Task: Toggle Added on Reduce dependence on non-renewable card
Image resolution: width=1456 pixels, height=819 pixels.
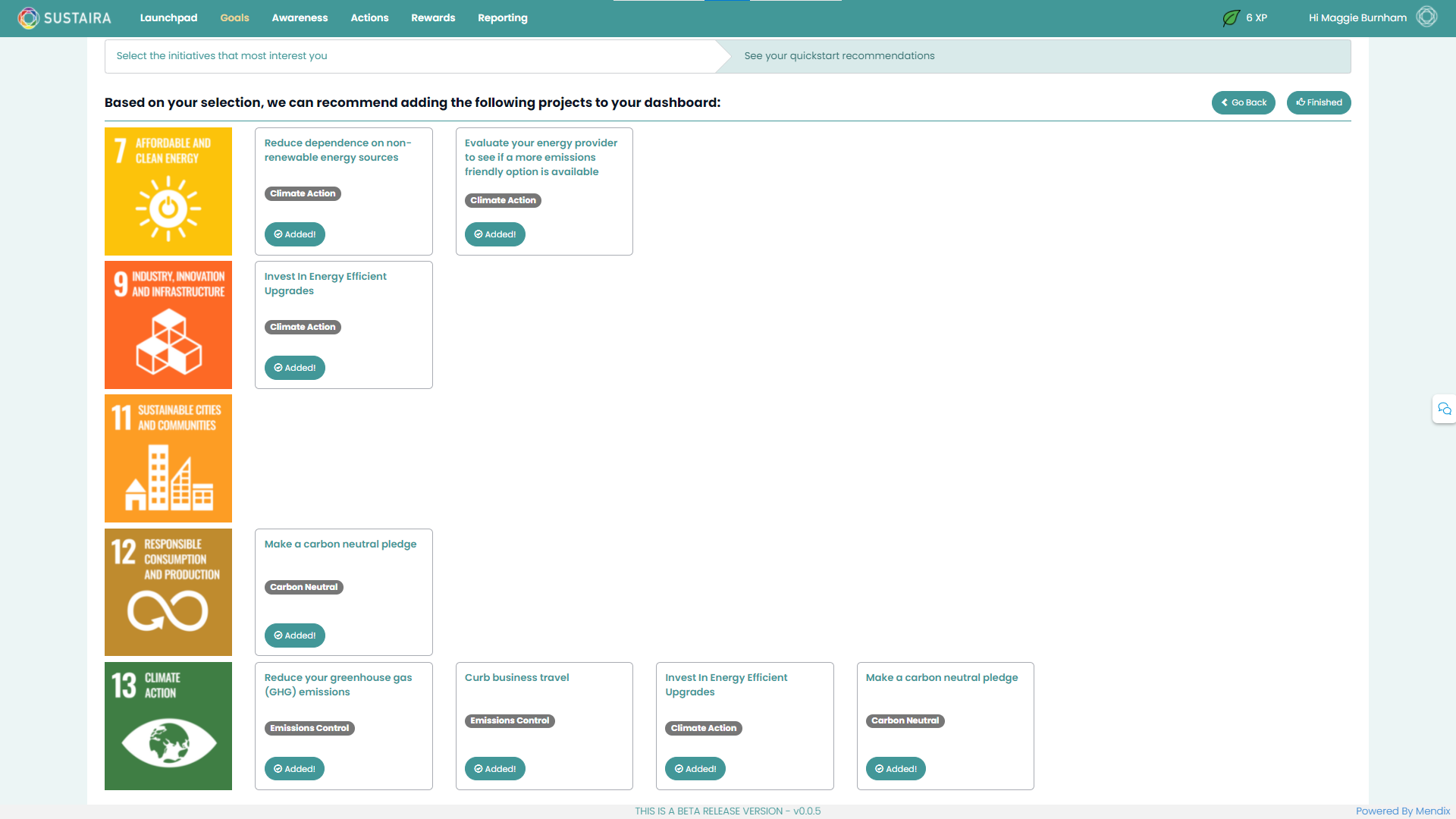Action: 294,234
